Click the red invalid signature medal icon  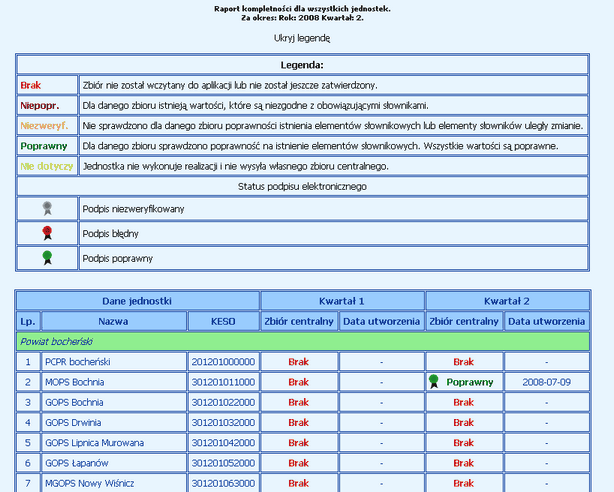pyautogui.click(x=46, y=233)
